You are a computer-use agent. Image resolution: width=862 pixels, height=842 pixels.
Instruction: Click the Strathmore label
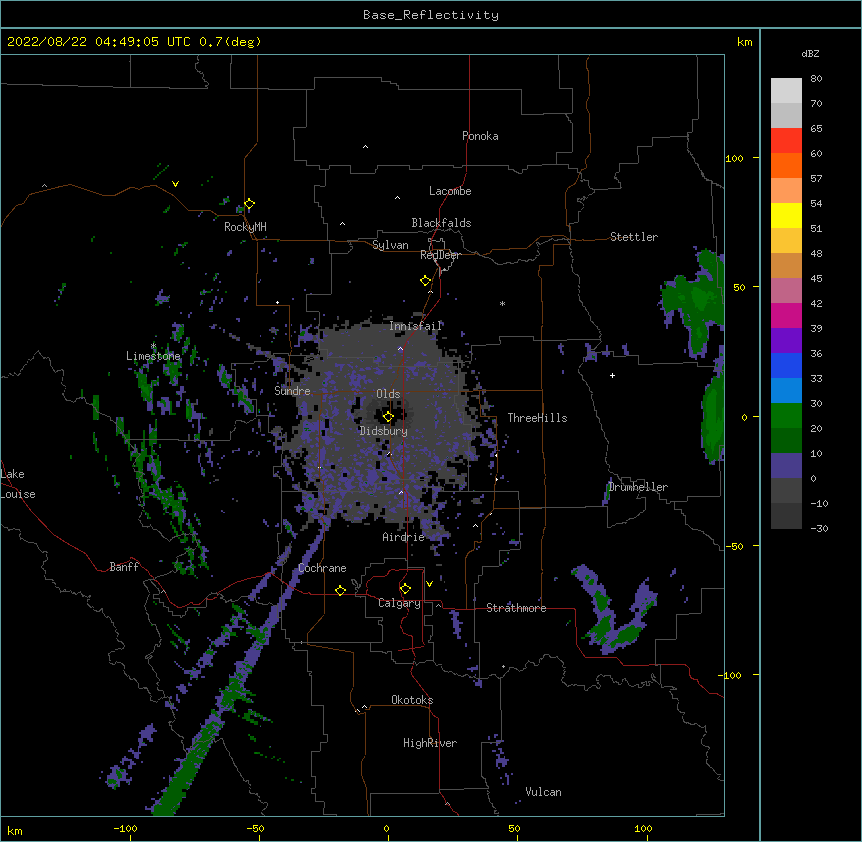click(516, 608)
